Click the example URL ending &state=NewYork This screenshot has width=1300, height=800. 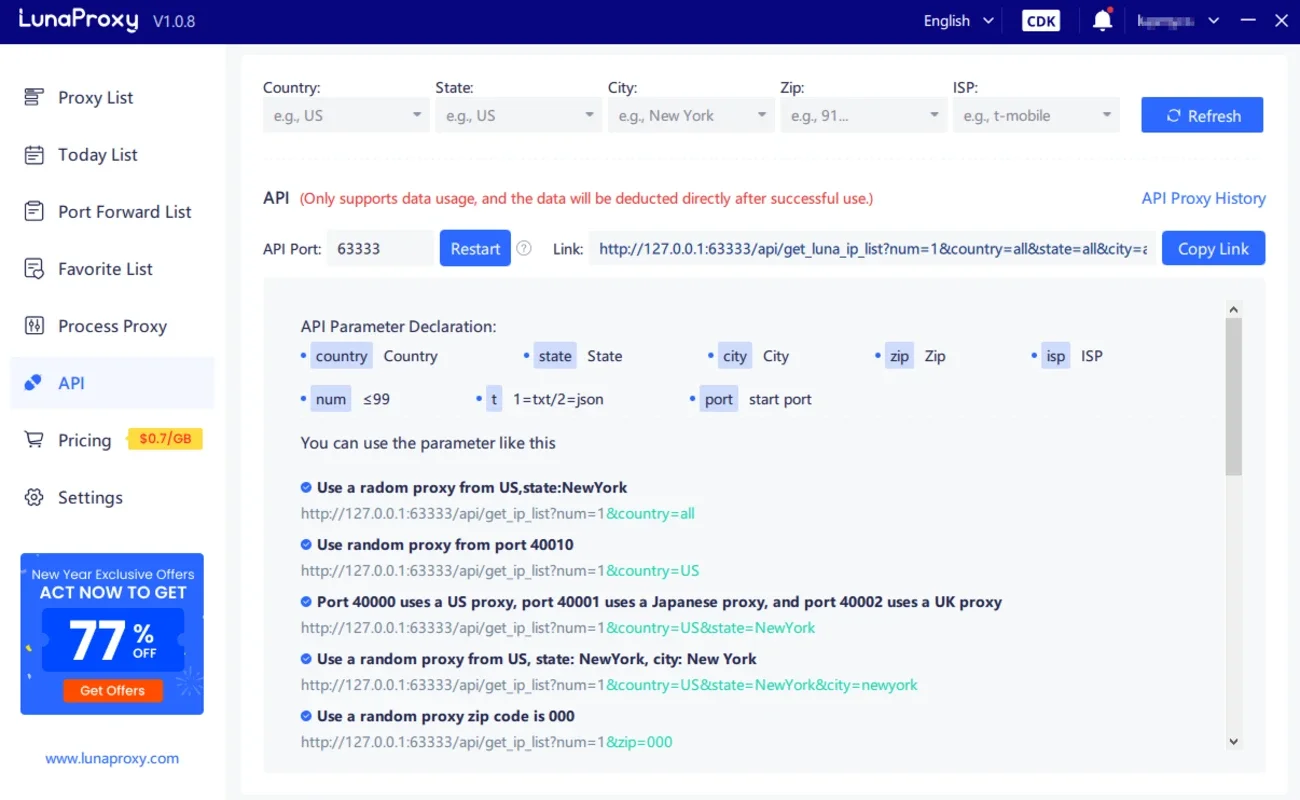(558, 628)
